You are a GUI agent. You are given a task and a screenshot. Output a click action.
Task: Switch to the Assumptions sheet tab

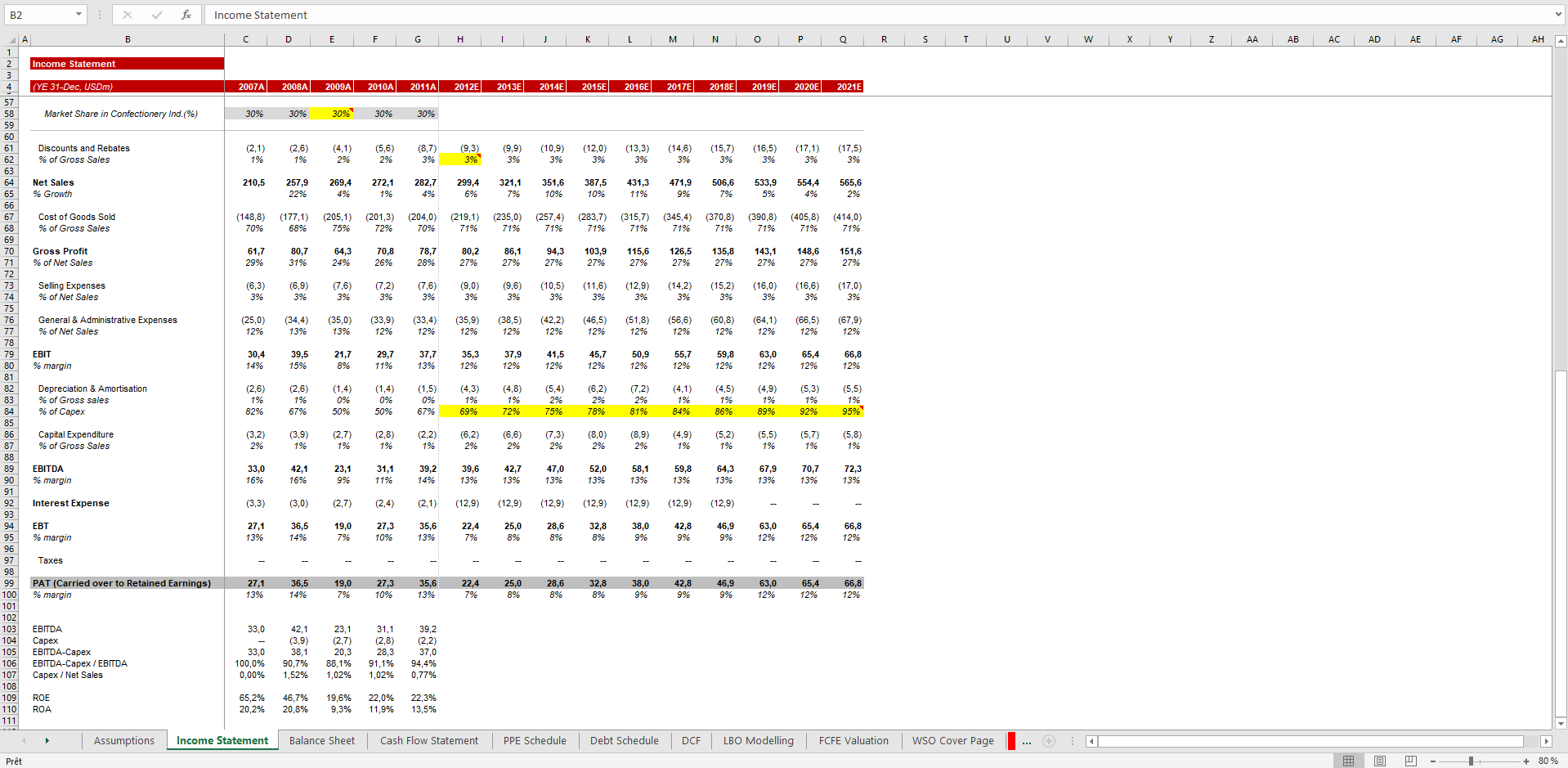123,741
